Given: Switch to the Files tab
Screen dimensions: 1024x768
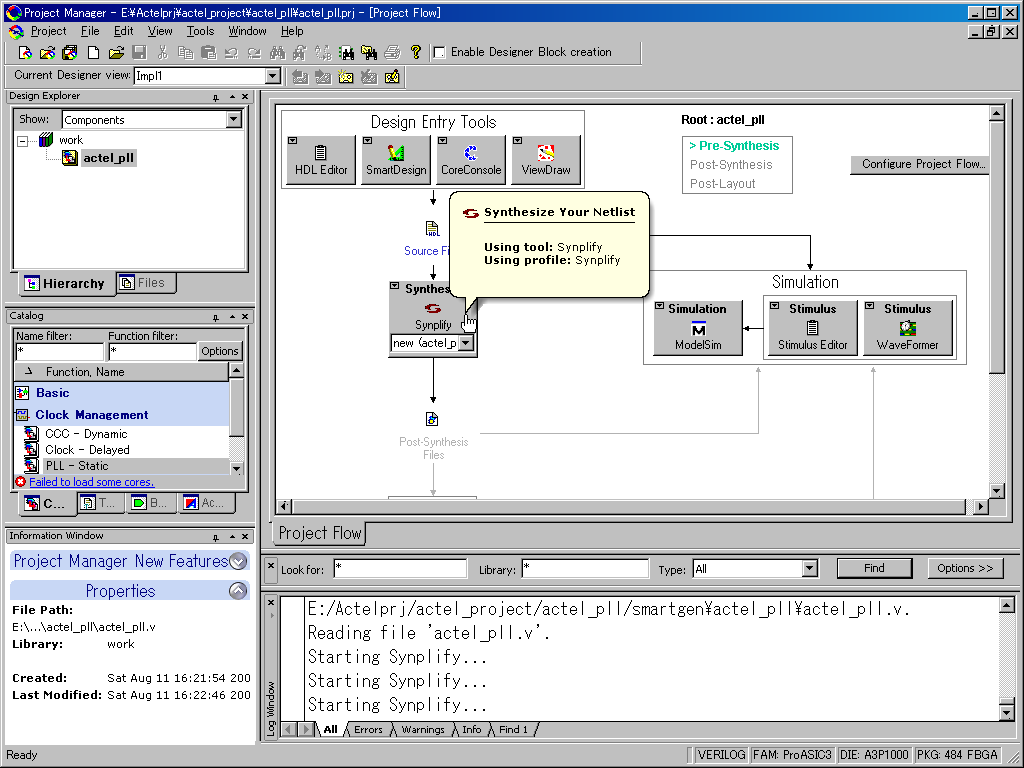Looking at the screenshot, I should tap(146, 283).
